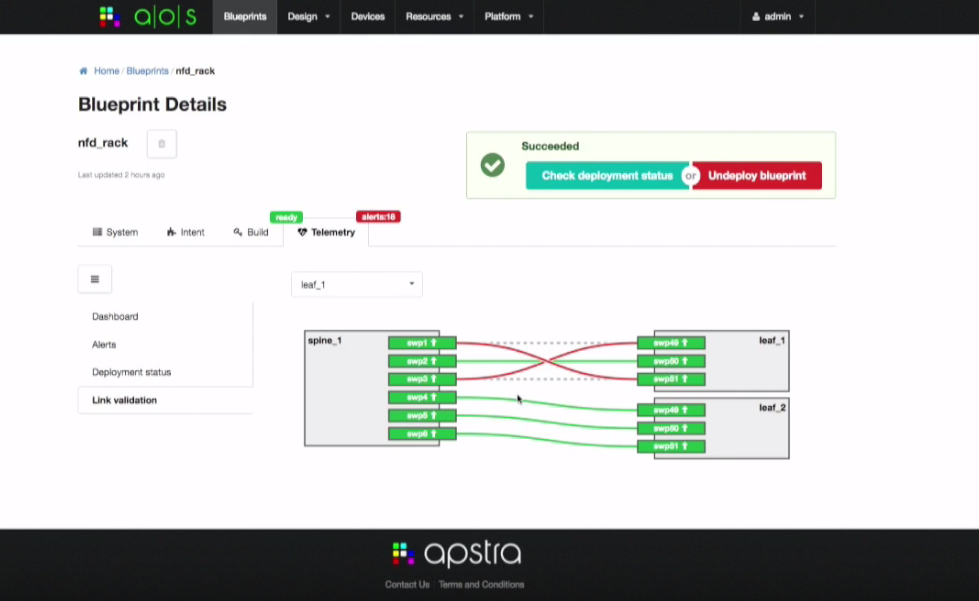
Task: Switch to the Build tab
Action: click(x=251, y=232)
